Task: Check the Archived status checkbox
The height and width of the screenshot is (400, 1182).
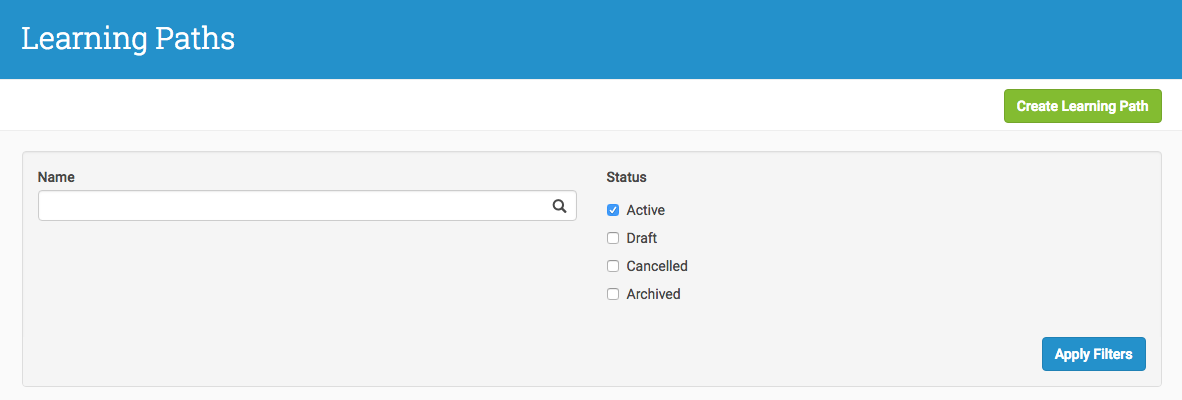Action: (x=613, y=294)
